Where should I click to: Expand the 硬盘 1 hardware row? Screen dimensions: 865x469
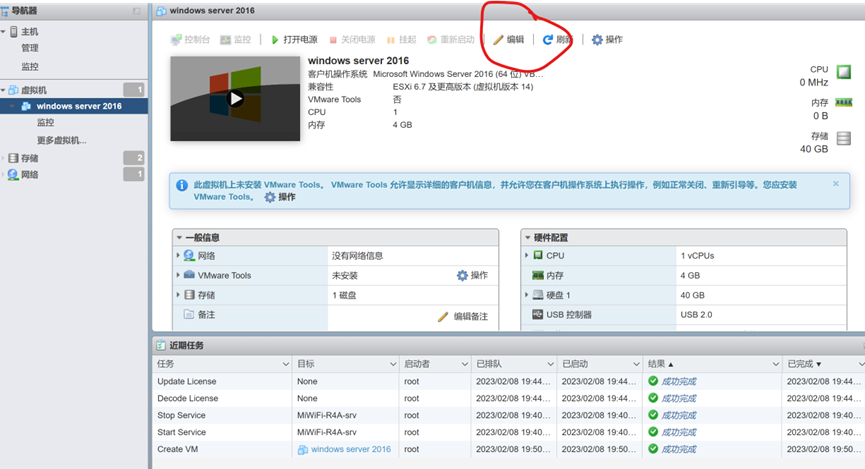click(526, 295)
